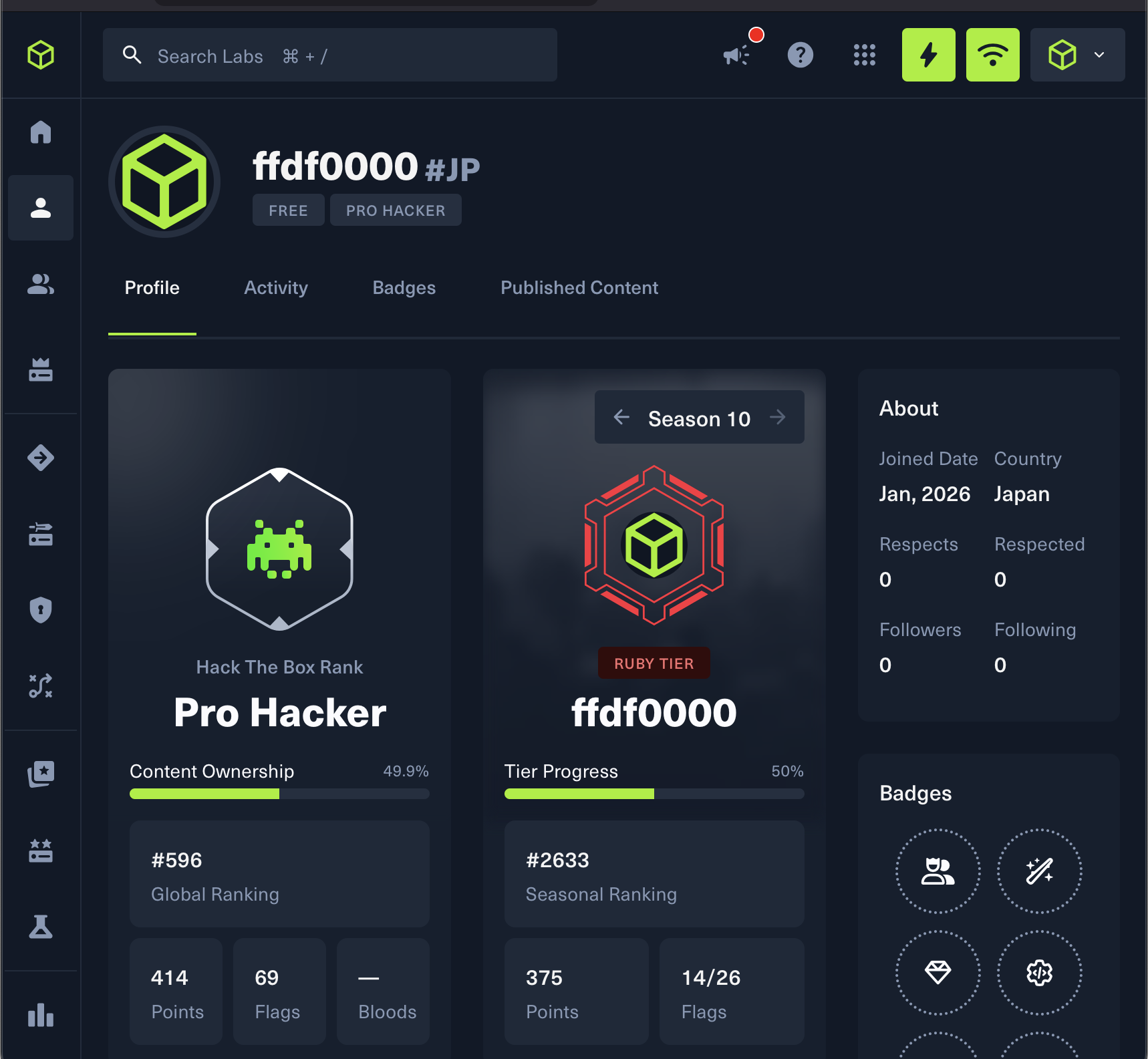
Task: Go to previous season with left arrow
Action: tap(621, 418)
